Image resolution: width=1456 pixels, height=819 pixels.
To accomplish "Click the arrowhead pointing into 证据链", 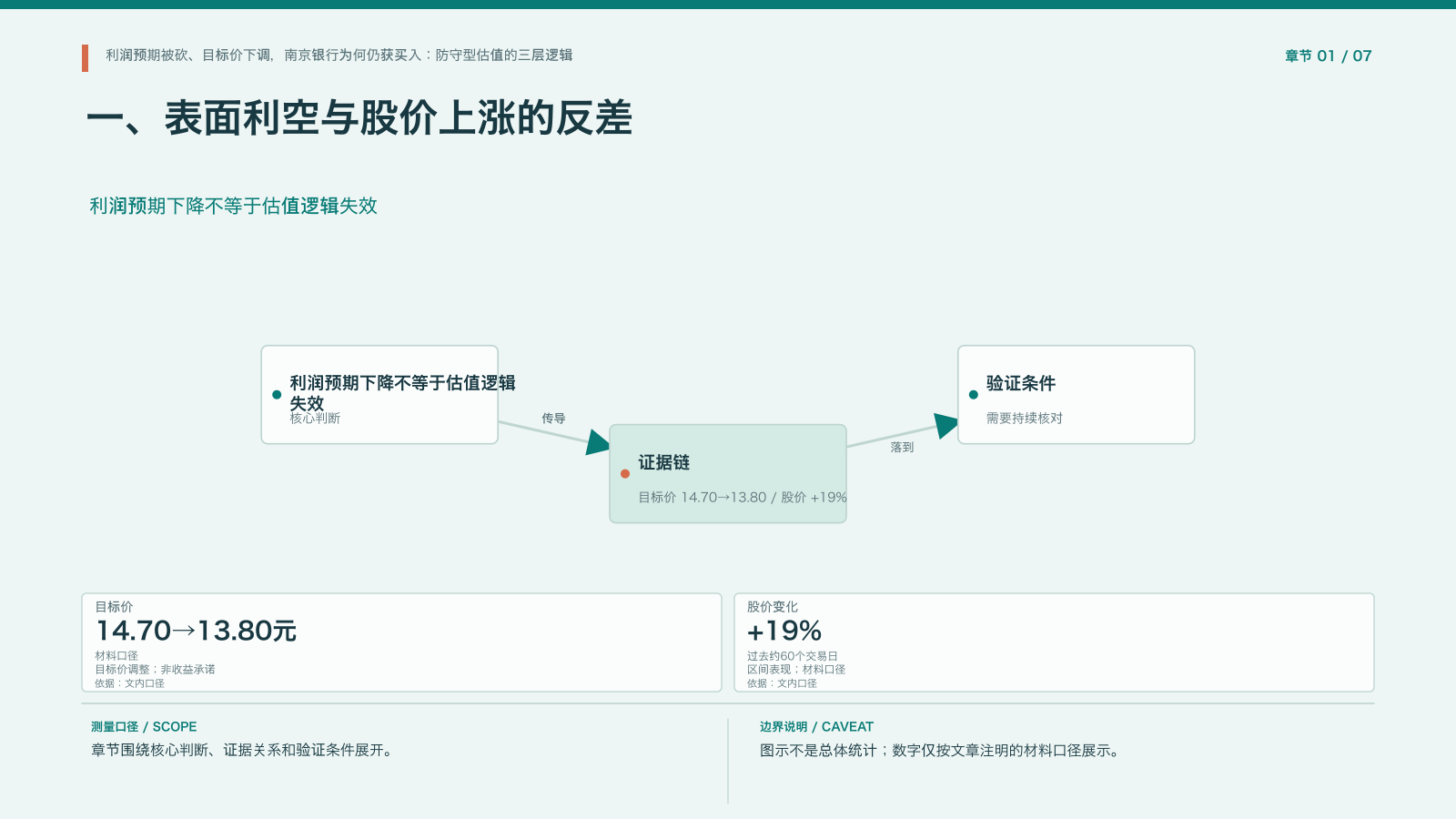I will (x=598, y=442).
